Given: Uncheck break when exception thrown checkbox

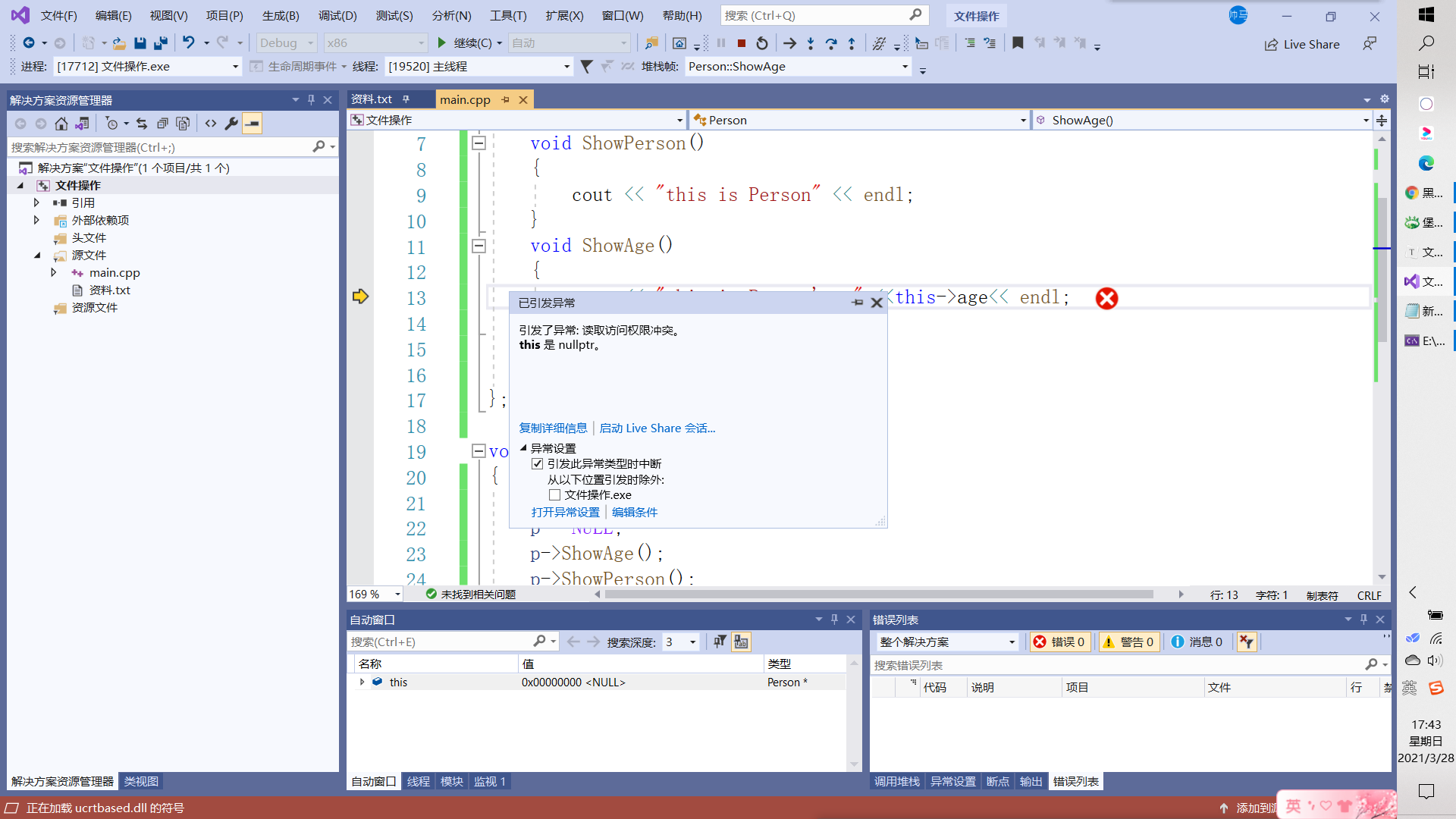Looking at the screenshot, I should coord(537,464).
